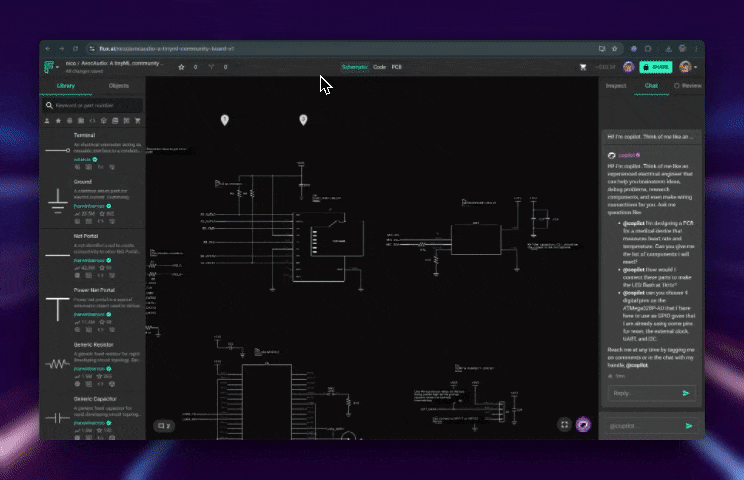Viewport: 744px width, 480px height.
Task: Open the browser three-dot menu
Action: [696, 49]
